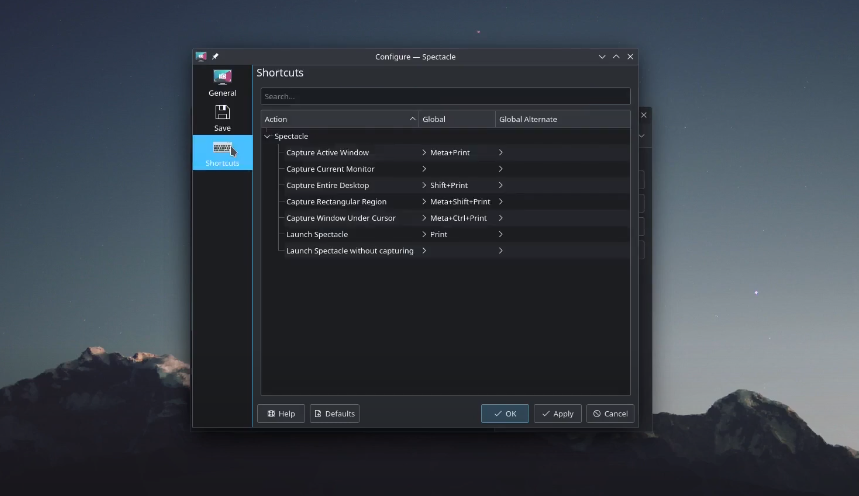The height and width of the screenshot is (496, 859).
Task: Click the Spectacle app icon in titlebar
Action: (x=201, y=57)
